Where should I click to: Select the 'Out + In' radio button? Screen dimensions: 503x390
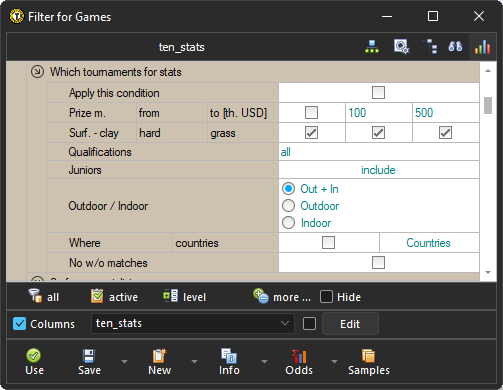coord(288,189)
